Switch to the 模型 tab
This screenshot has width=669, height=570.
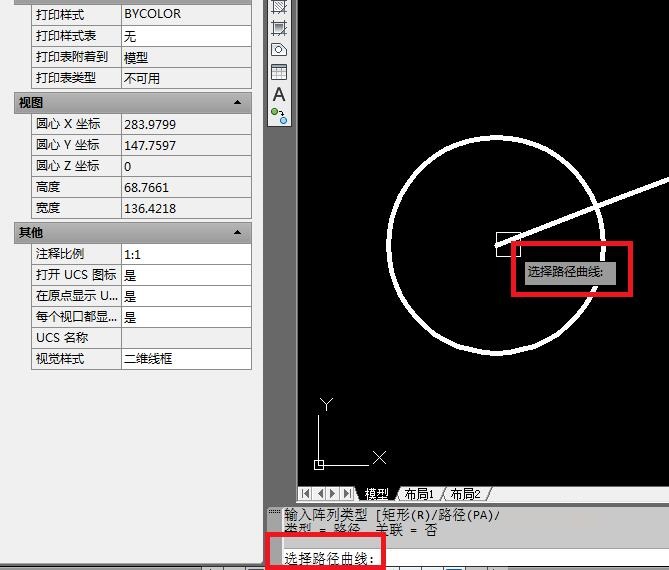(x=376, y=494)
